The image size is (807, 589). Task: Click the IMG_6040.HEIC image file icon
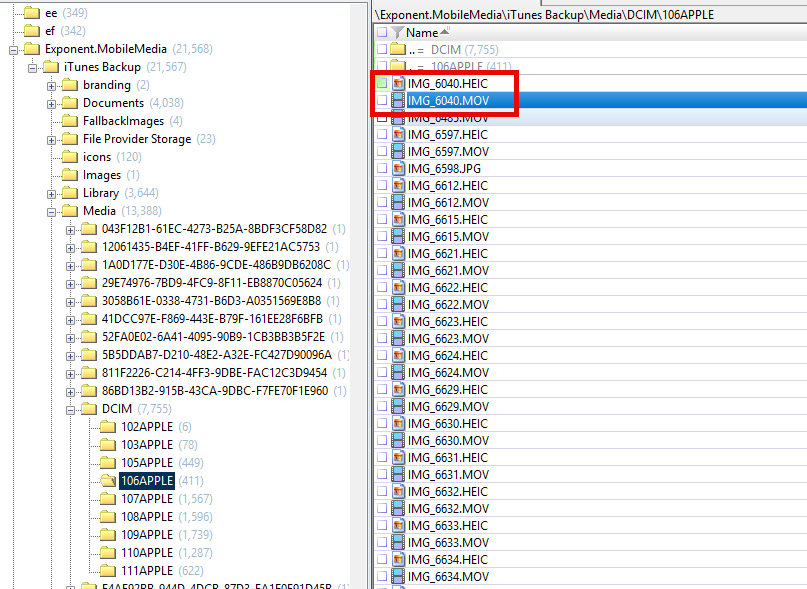coord(398,84)
